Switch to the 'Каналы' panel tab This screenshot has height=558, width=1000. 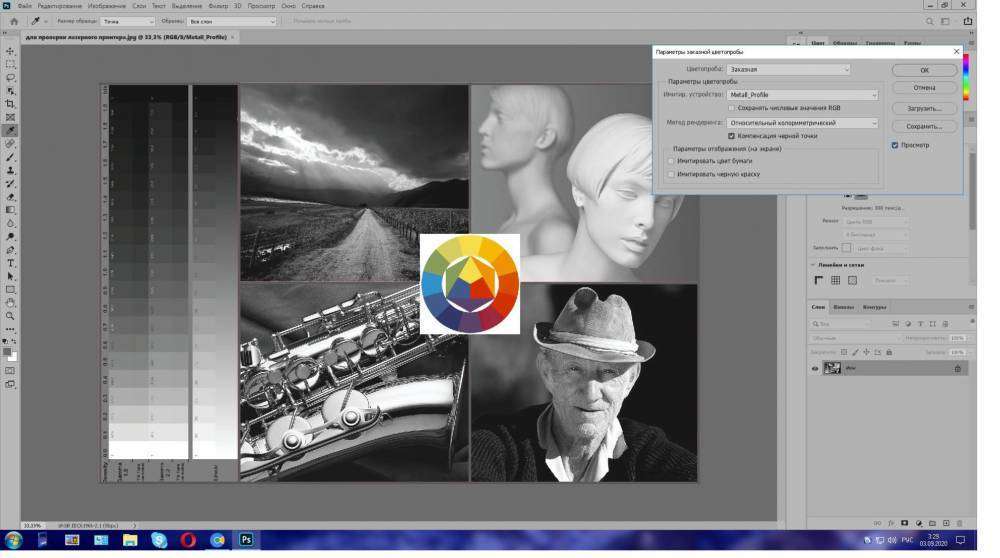point(843,307)
